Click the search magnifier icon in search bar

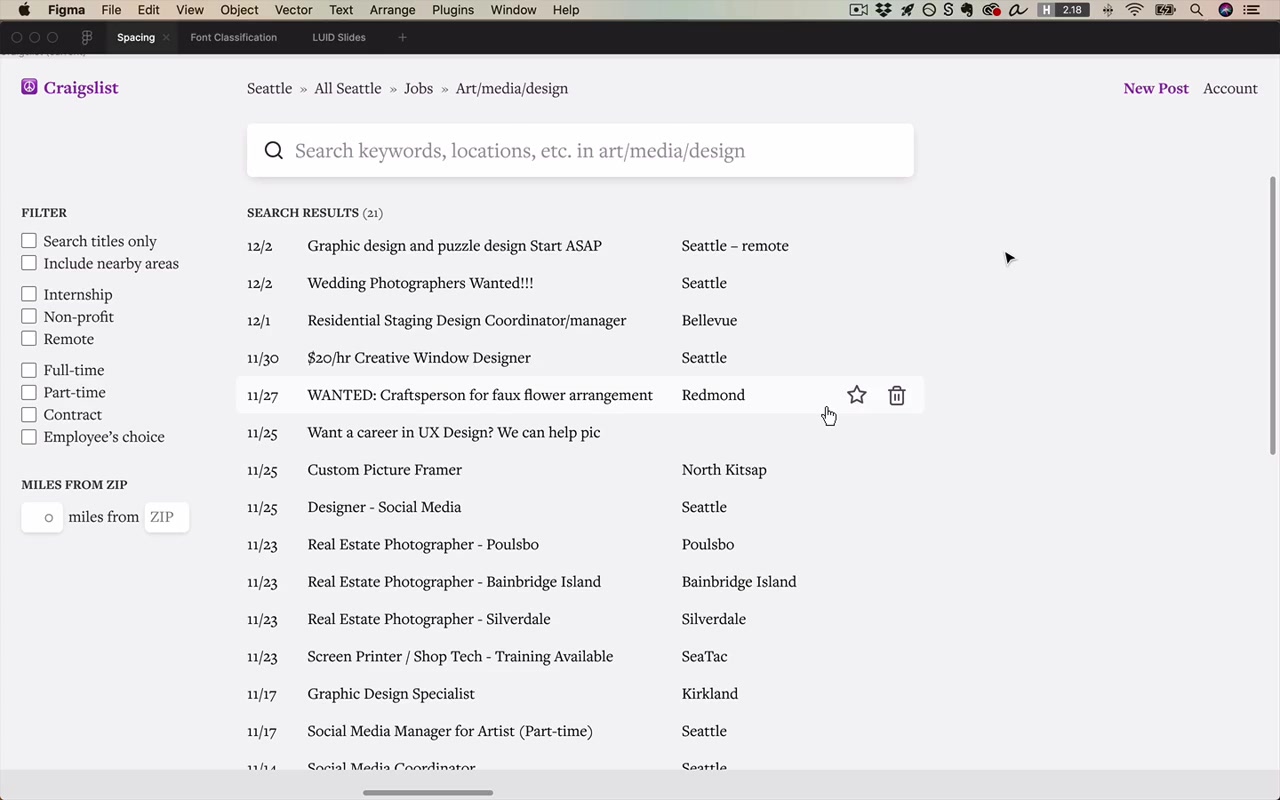click(274, 151)
